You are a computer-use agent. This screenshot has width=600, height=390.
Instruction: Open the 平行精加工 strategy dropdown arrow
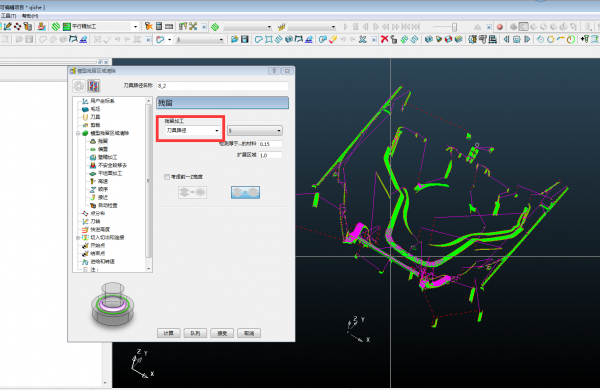tap(135, 27)
